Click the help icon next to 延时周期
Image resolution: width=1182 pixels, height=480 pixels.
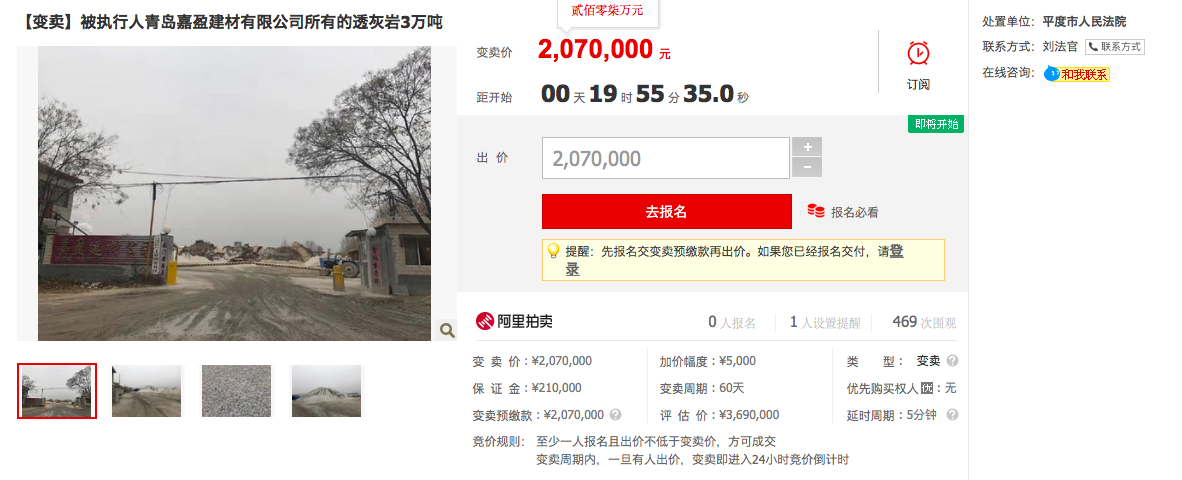click(x=952, y=414)
